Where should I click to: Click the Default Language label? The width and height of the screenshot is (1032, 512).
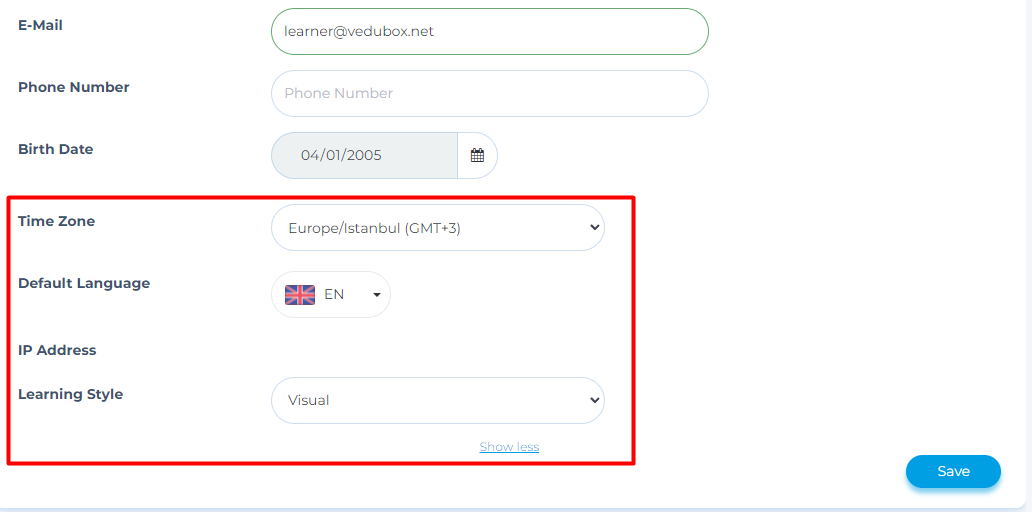(84, 283)
